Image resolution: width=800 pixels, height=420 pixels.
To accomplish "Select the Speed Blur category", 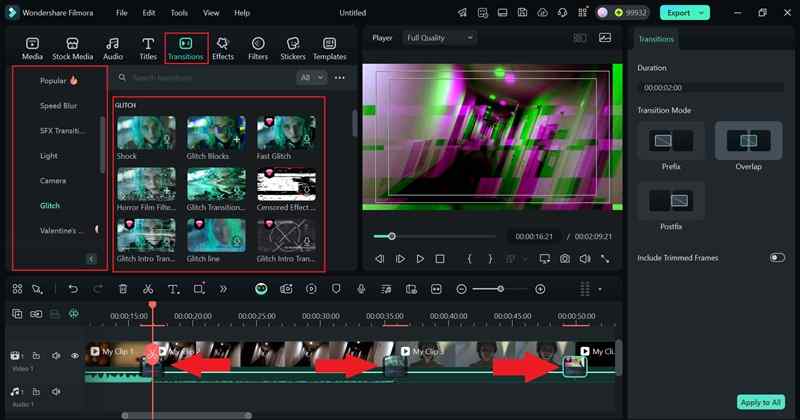I will 58,106.
